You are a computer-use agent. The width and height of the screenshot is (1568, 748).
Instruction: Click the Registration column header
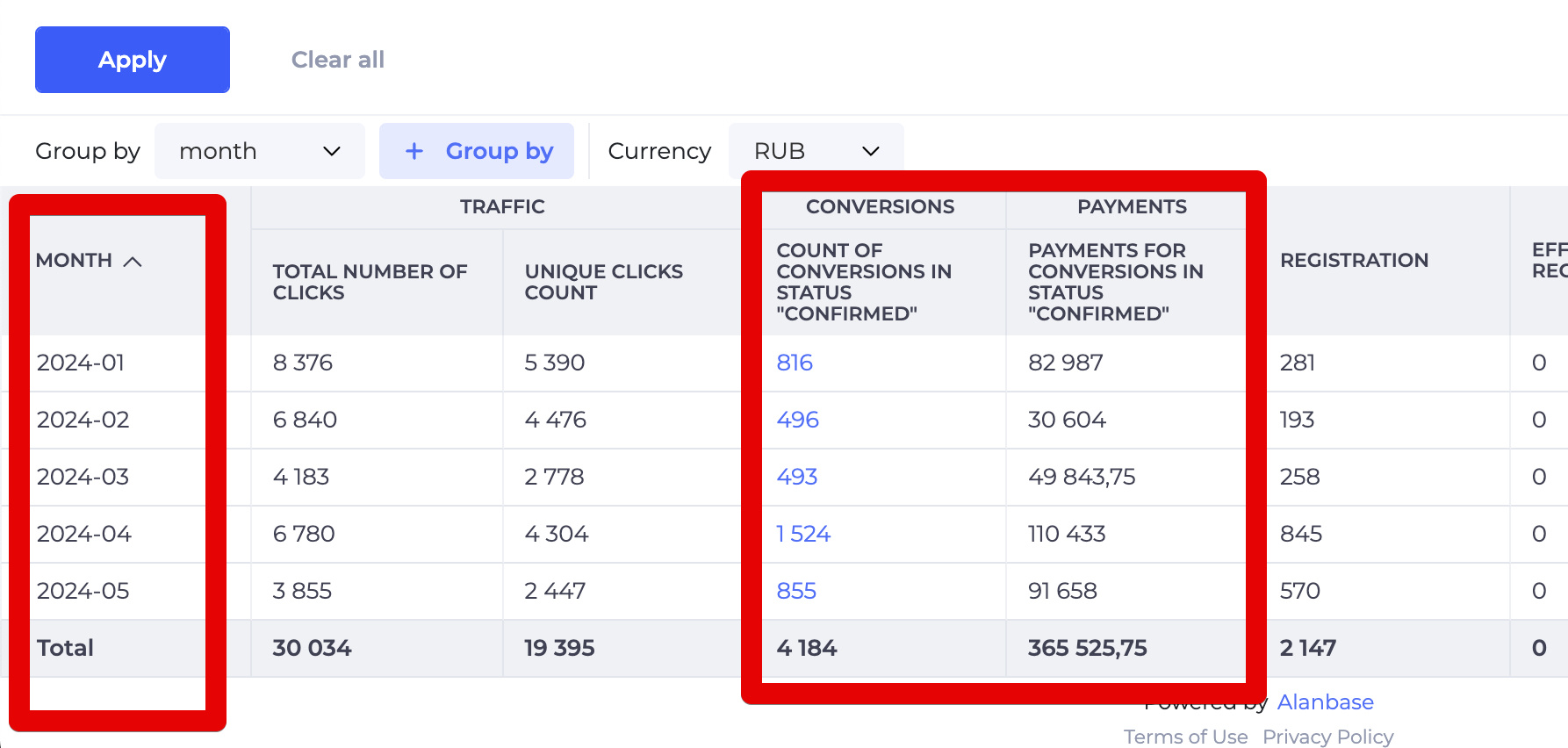click(x=1354, y=260)
